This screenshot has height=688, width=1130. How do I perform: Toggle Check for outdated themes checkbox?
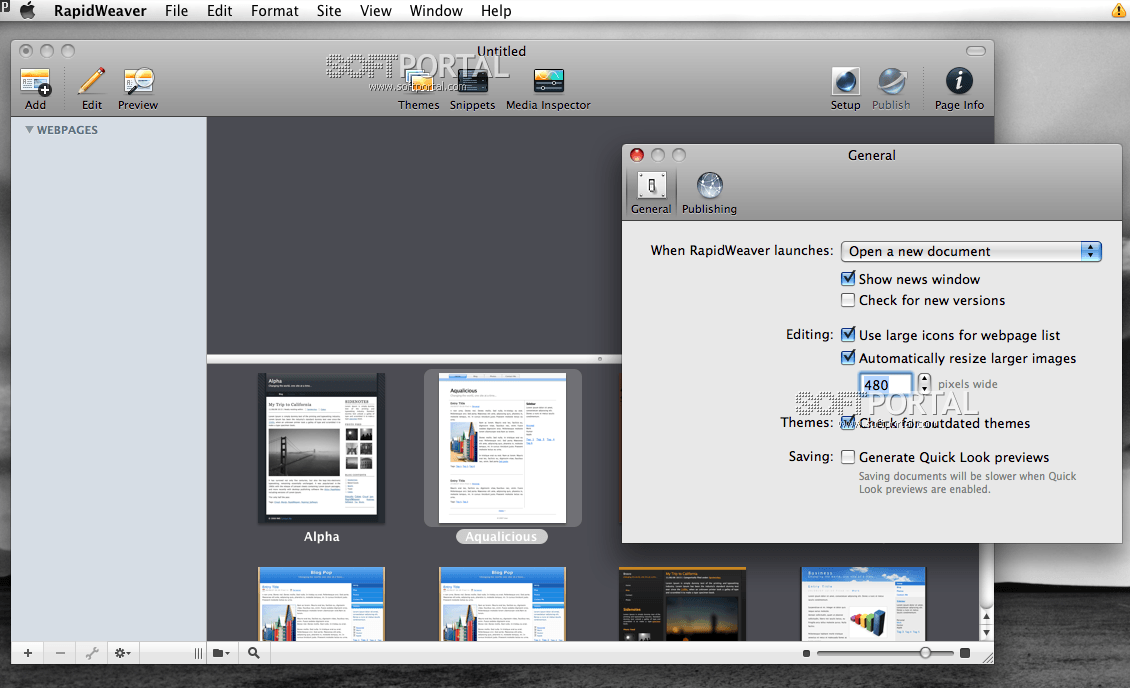click(848, 422)
